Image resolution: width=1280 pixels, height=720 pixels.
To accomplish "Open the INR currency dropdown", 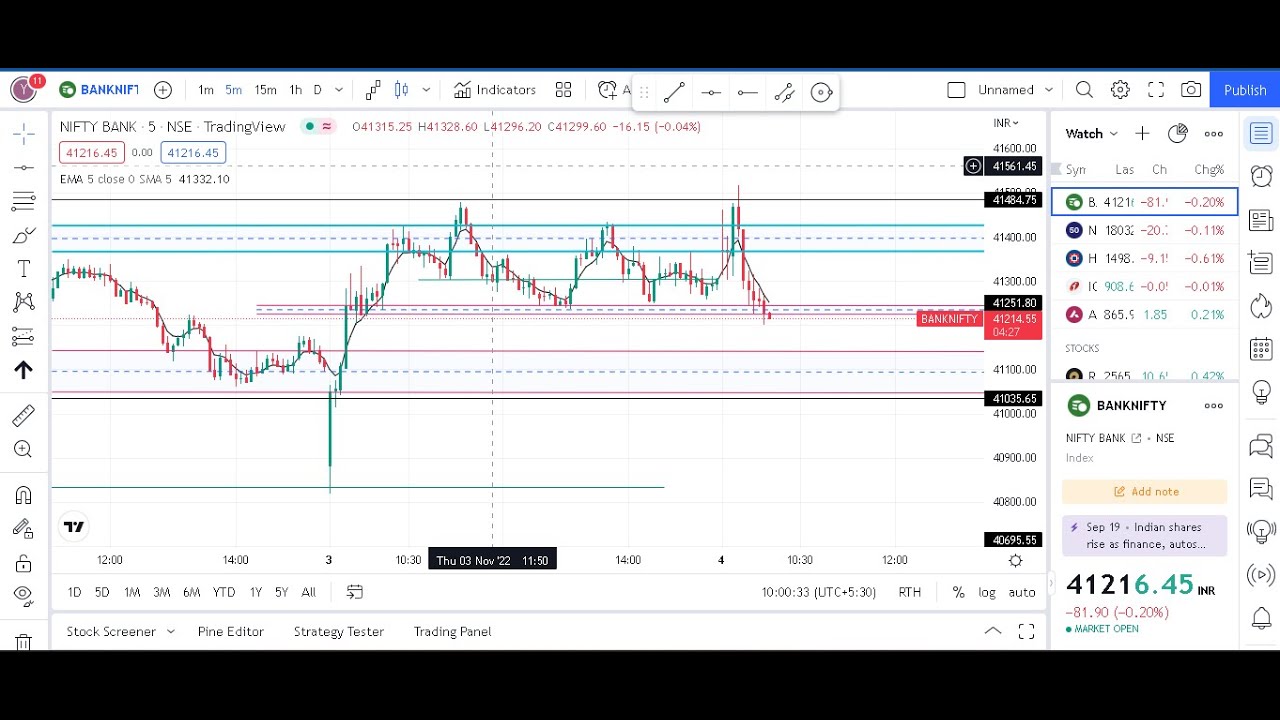I will [x=1005, y=123].
